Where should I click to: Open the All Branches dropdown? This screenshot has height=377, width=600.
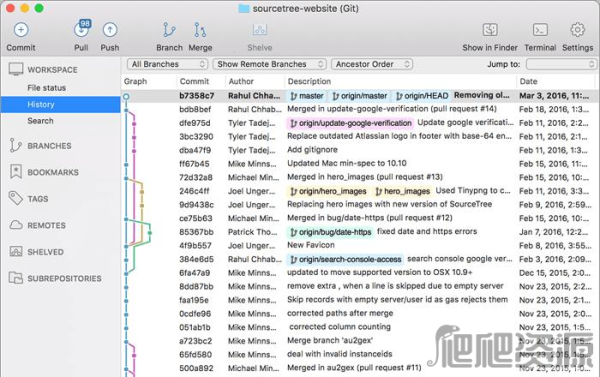pyautogui.click(x=168, y=64)
